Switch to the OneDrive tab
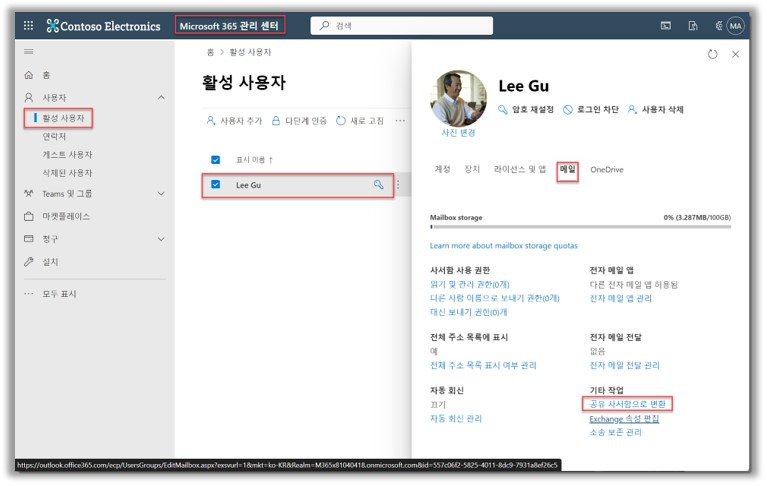767x486 pixels. coord(607,170)
